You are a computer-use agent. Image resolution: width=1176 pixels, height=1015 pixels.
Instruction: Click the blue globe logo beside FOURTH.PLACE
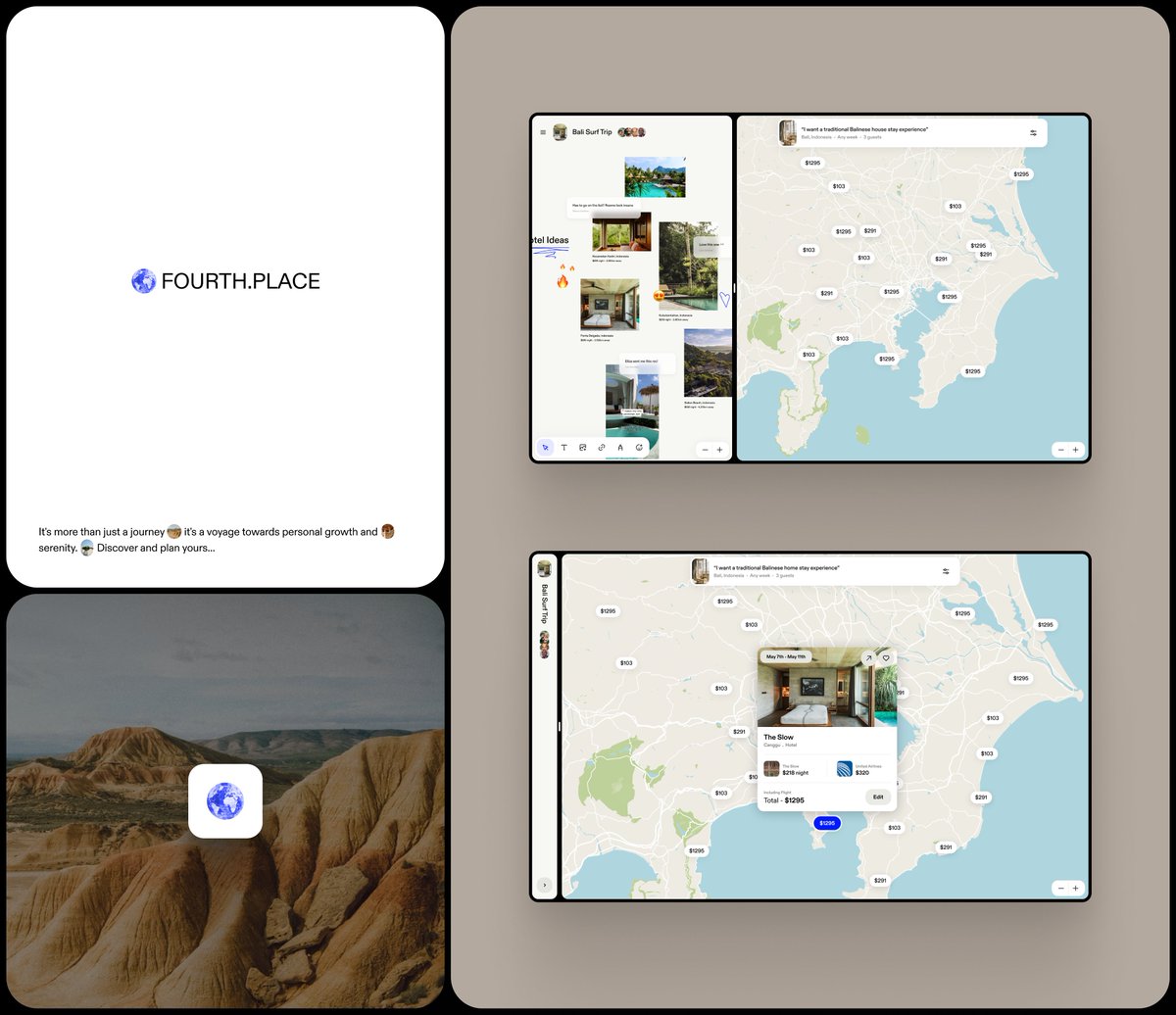143,281
